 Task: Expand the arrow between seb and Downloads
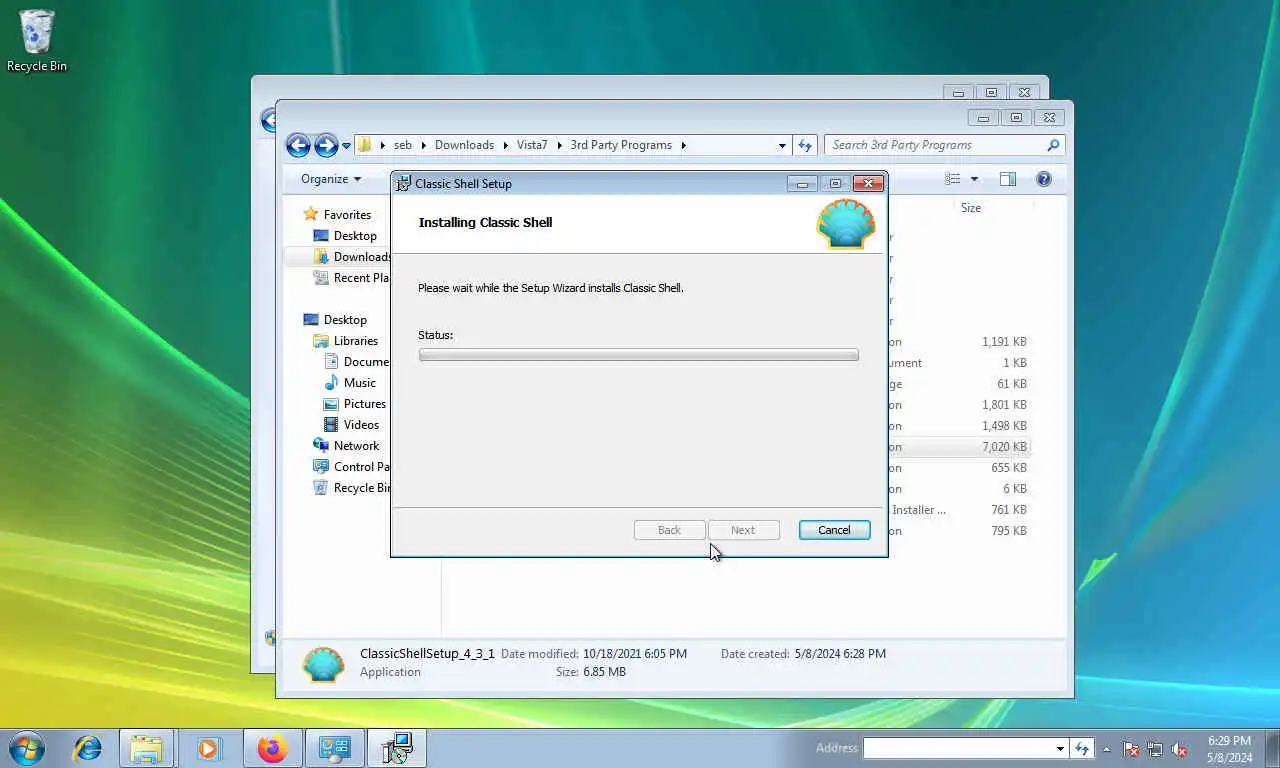[423, 145]
